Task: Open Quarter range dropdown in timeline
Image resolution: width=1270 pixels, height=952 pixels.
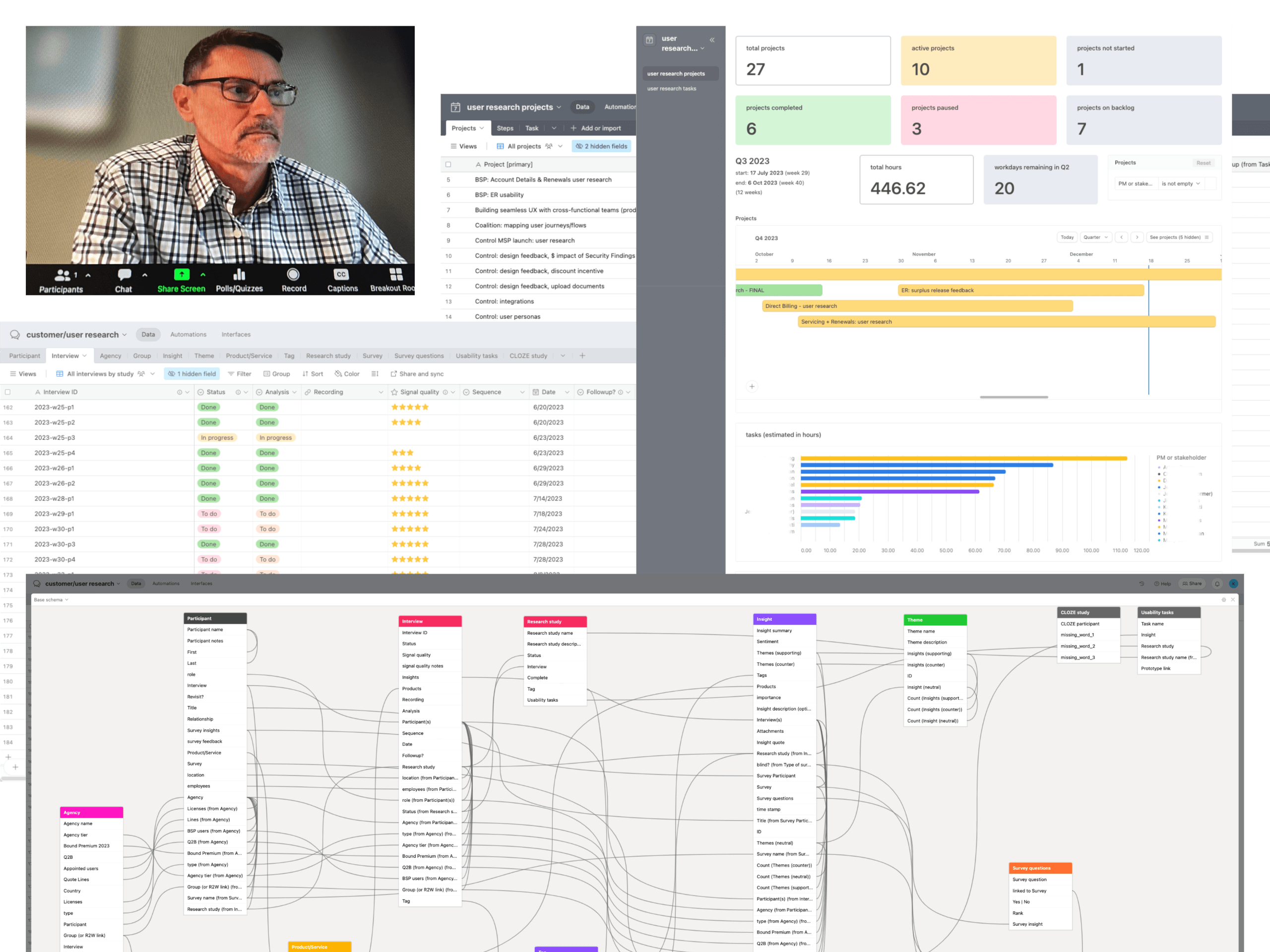Action: [x=1095, y=237]
